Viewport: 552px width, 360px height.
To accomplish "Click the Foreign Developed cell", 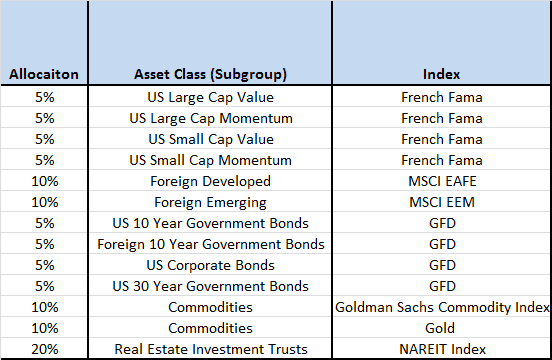I will (x=210, y=181).
